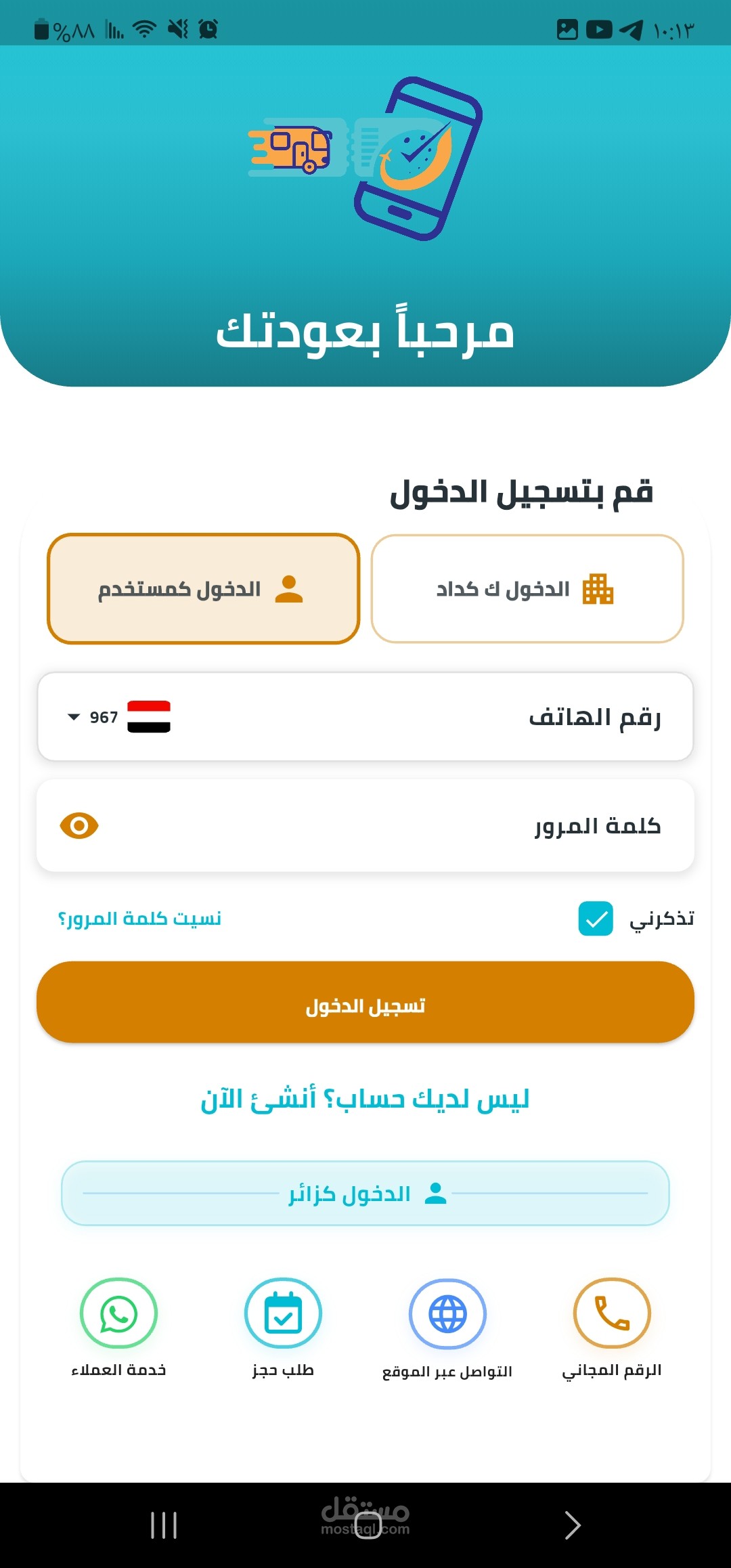The width and height of the screenshot is (731, 1568).
Task: Open the booking request calendar icon
Action: tap(283, 1313)
